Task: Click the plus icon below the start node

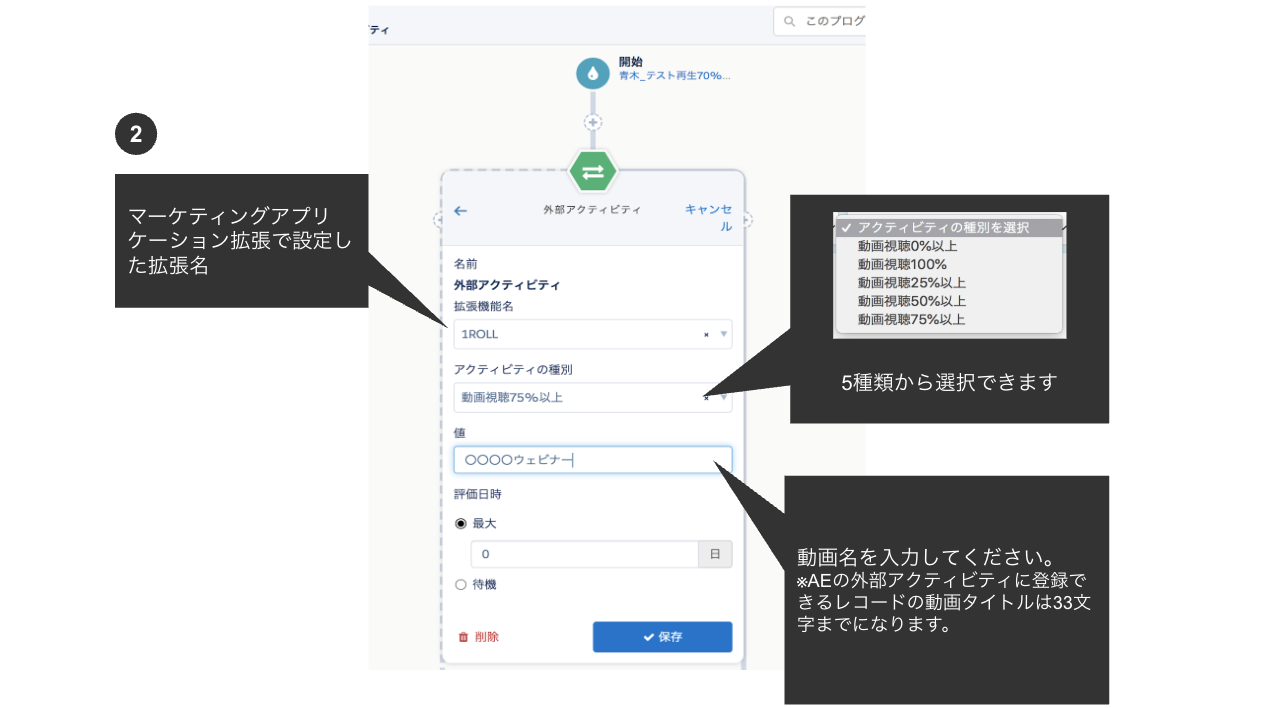Action: click(593, 121)
